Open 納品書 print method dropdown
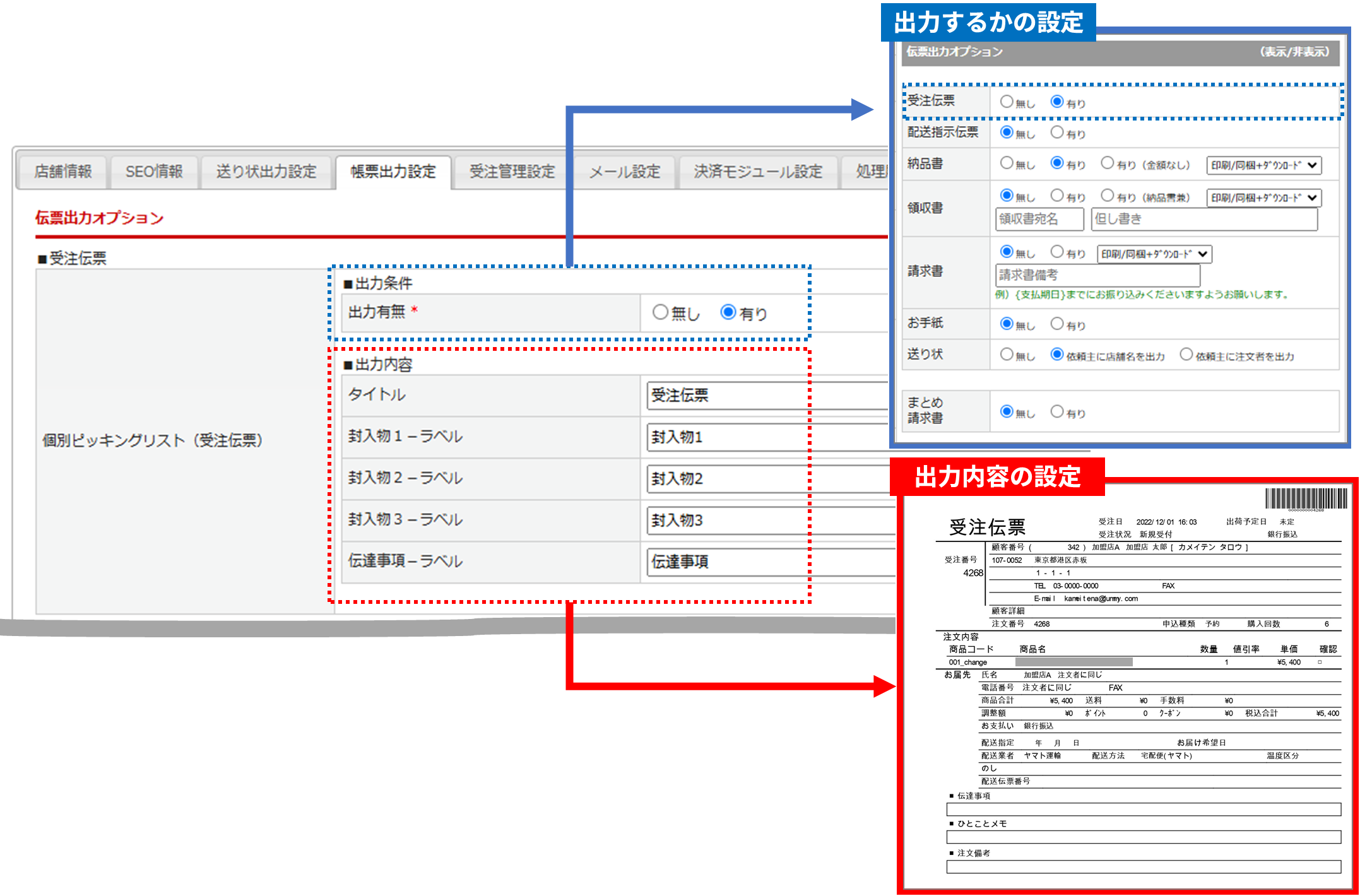1360x896 pixels. [1263, 165]
